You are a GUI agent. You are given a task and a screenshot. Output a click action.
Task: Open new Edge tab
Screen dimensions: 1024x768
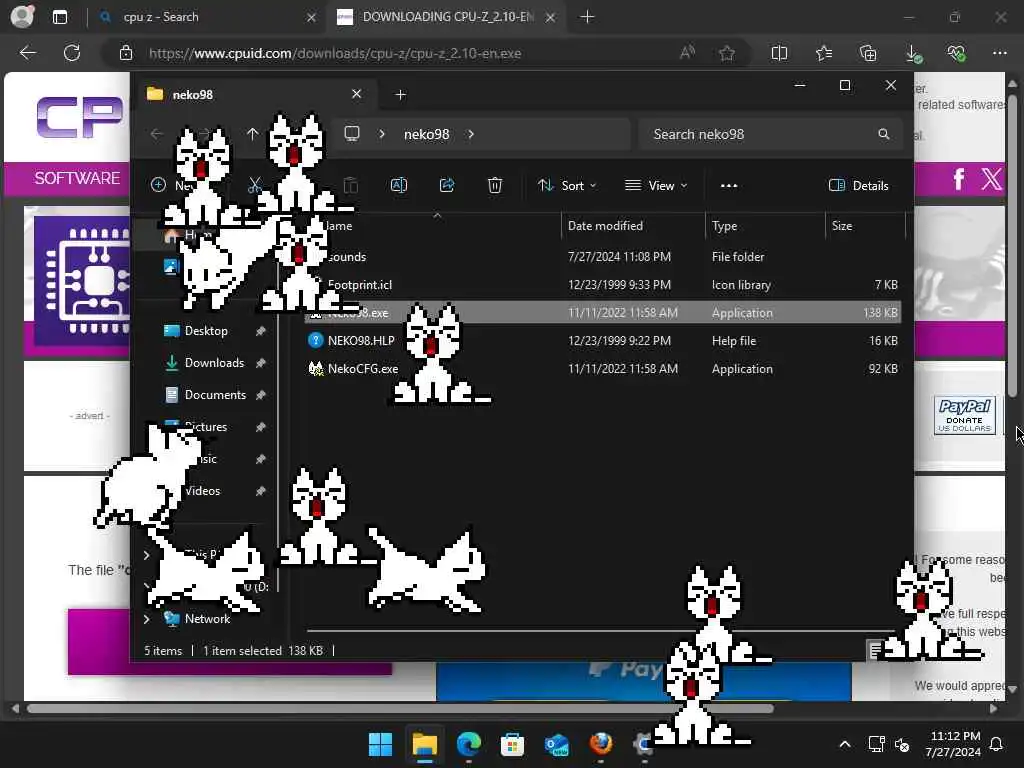(587, 17)
